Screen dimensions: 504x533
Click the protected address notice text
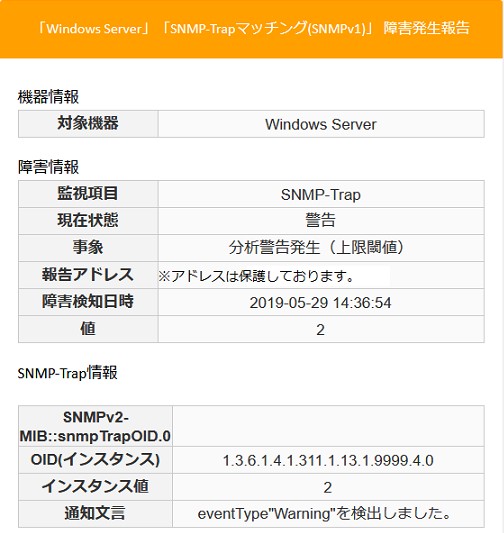256,276
